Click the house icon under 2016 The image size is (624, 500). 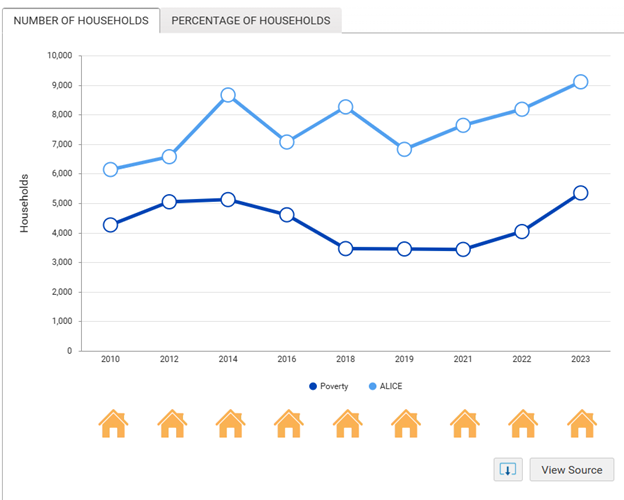[289, 424]
